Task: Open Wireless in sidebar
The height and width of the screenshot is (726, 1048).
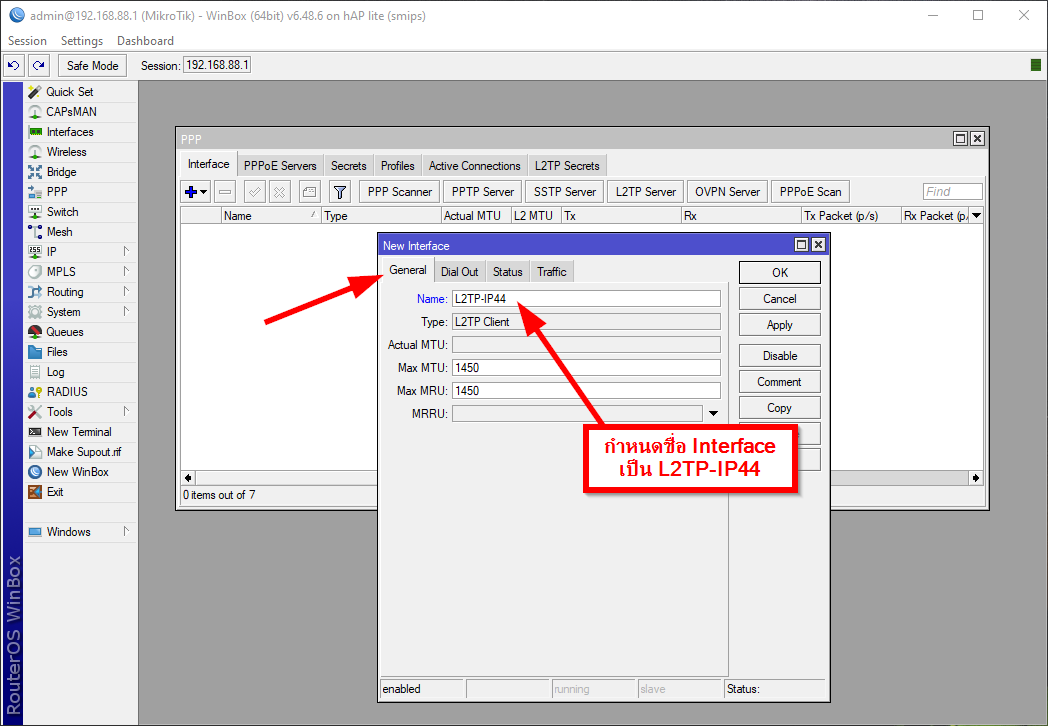Action: [66, 152]
